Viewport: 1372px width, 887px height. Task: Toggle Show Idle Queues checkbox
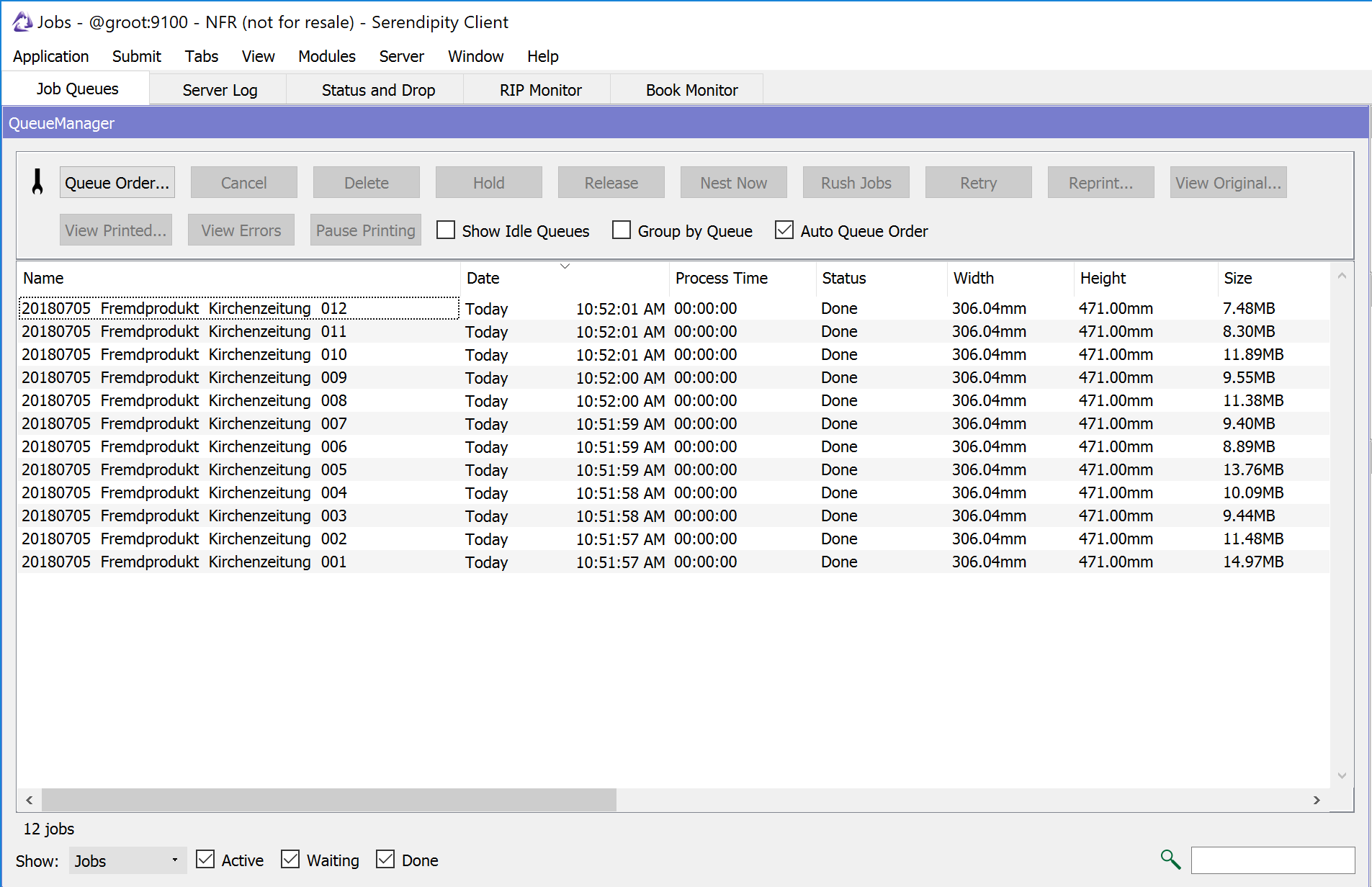click(446, 230)
